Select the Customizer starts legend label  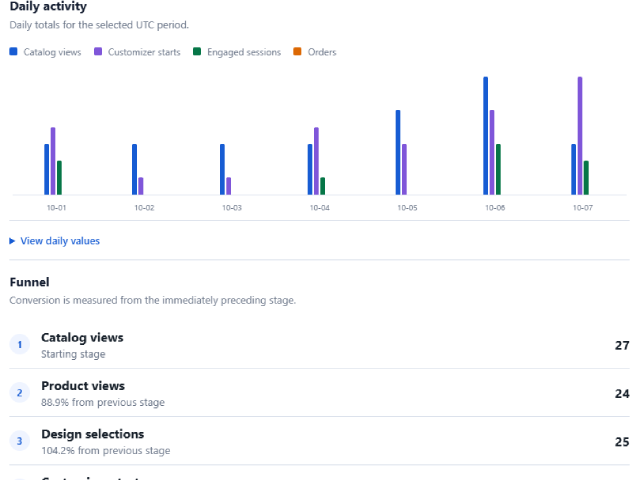144,52
